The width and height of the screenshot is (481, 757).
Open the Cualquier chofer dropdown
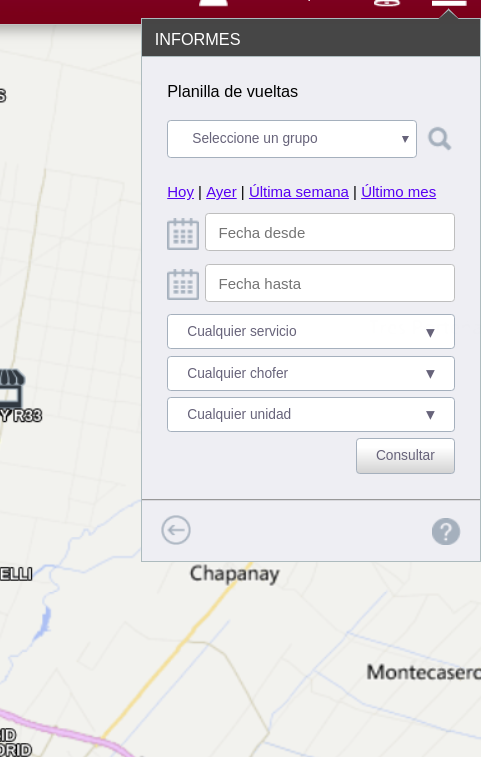[x=311, y=373]
